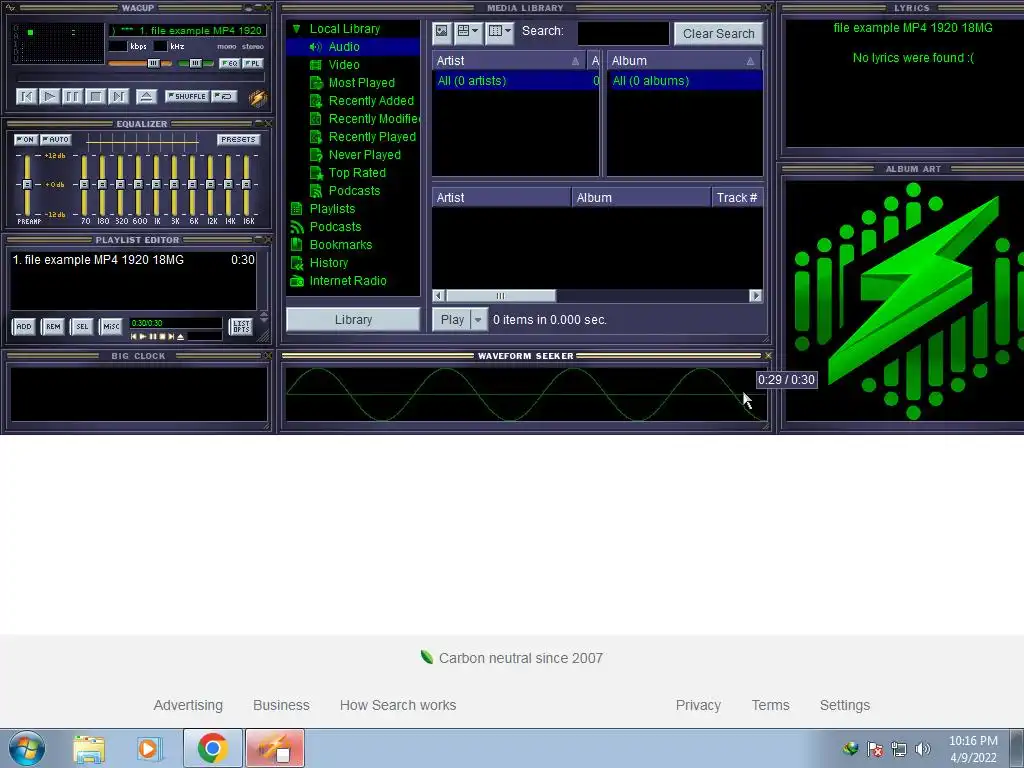The height and width of the screenshot is (768, 1024).
Task: Click mini eject button in Playlist Editor
Action: tap(181, 336)
